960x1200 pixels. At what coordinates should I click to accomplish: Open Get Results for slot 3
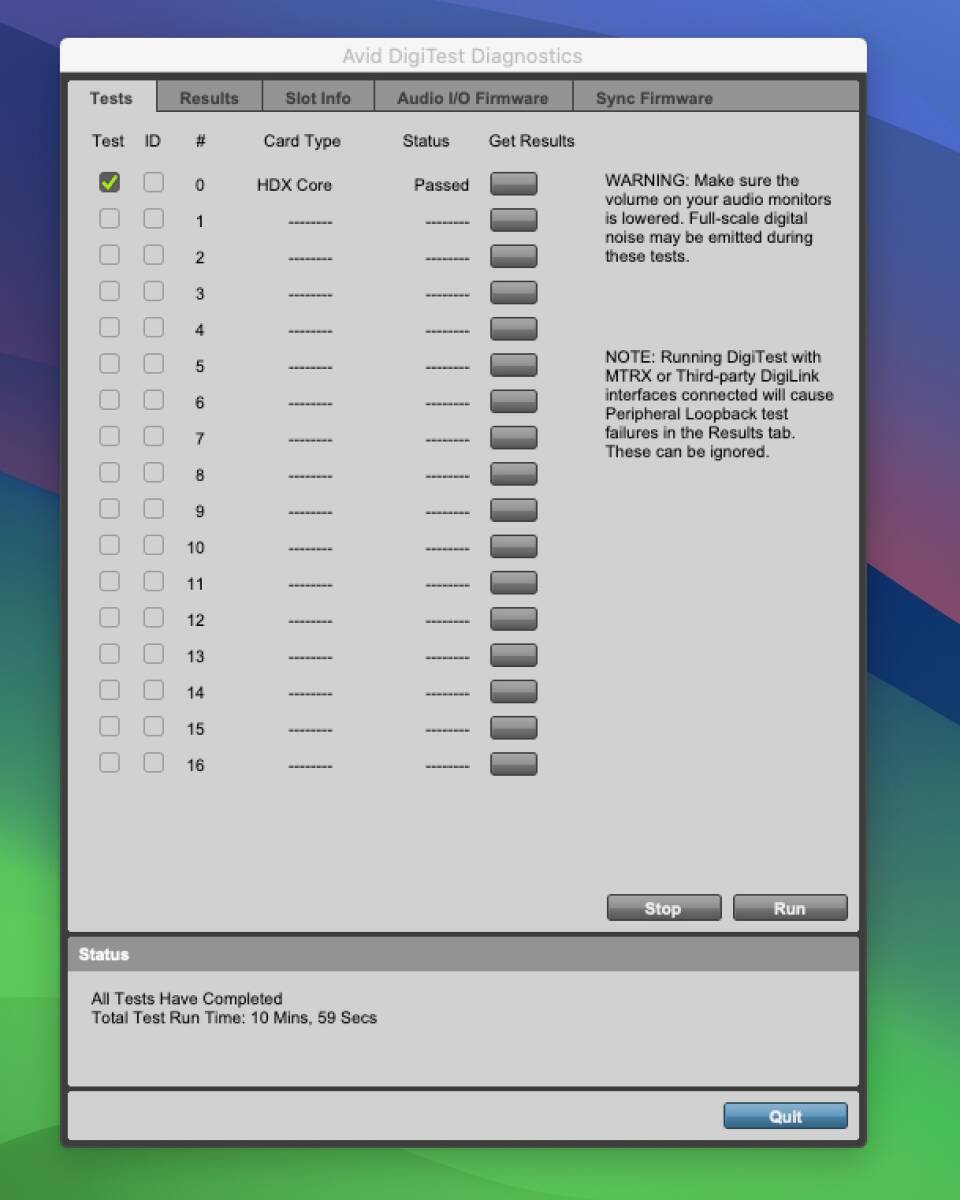[513, 292]
